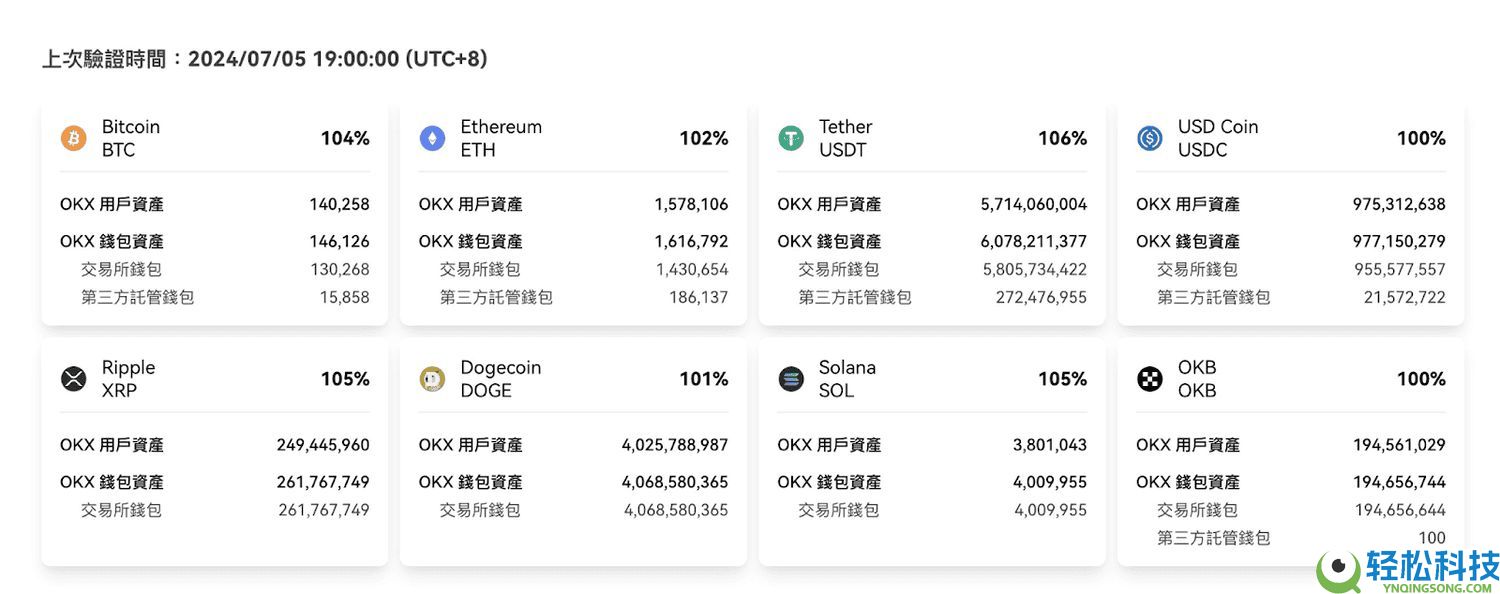Select the OKX 用戶資產 row under Ethereum
The height and width of the screenshot is (594, 1500).
click(573, 204)
